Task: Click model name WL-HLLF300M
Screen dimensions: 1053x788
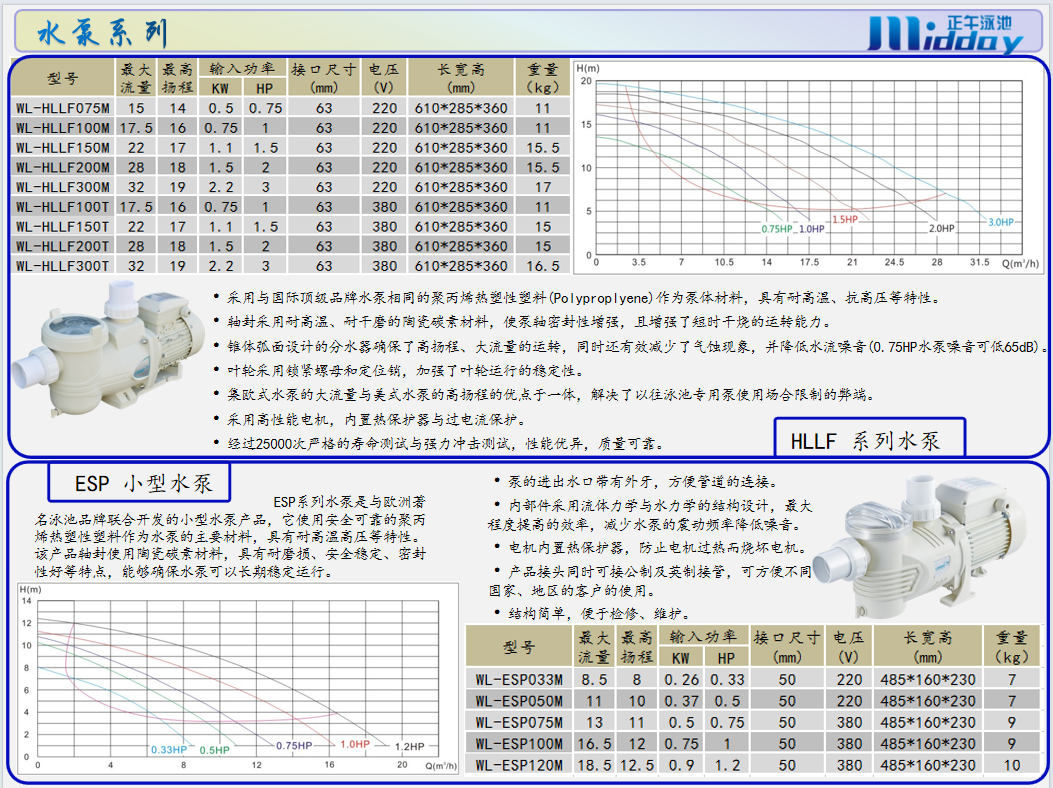Action: click(x=62, y=187)
